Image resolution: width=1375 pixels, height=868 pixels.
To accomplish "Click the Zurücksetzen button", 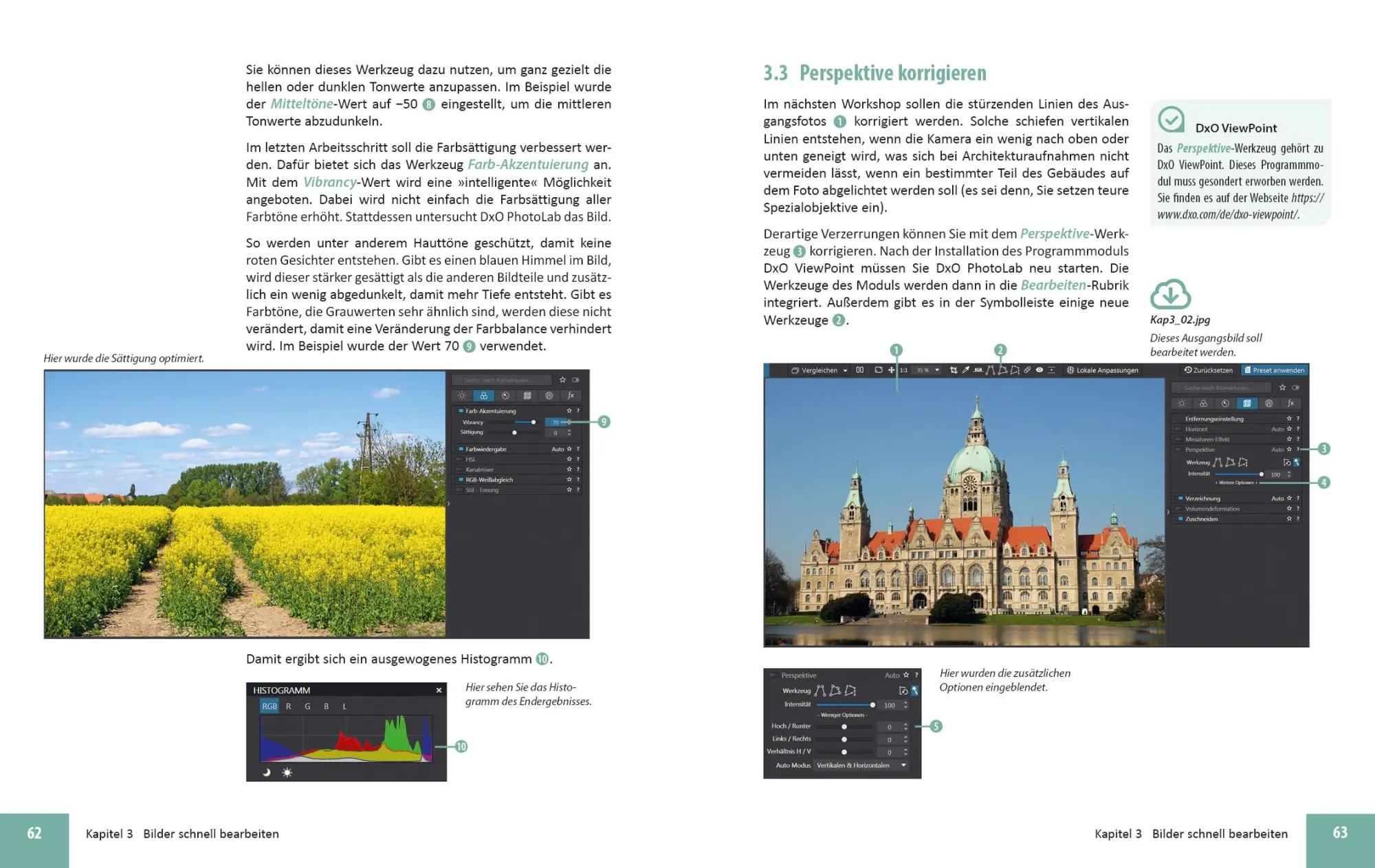I will coord(1209,370).
